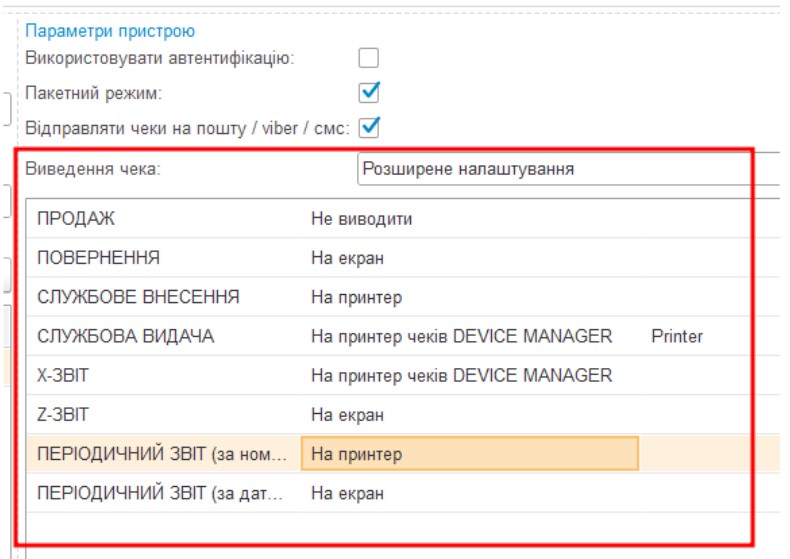
Task: Toggle Відправляти чеки на пошту / viber / смс
Action: 369,127
